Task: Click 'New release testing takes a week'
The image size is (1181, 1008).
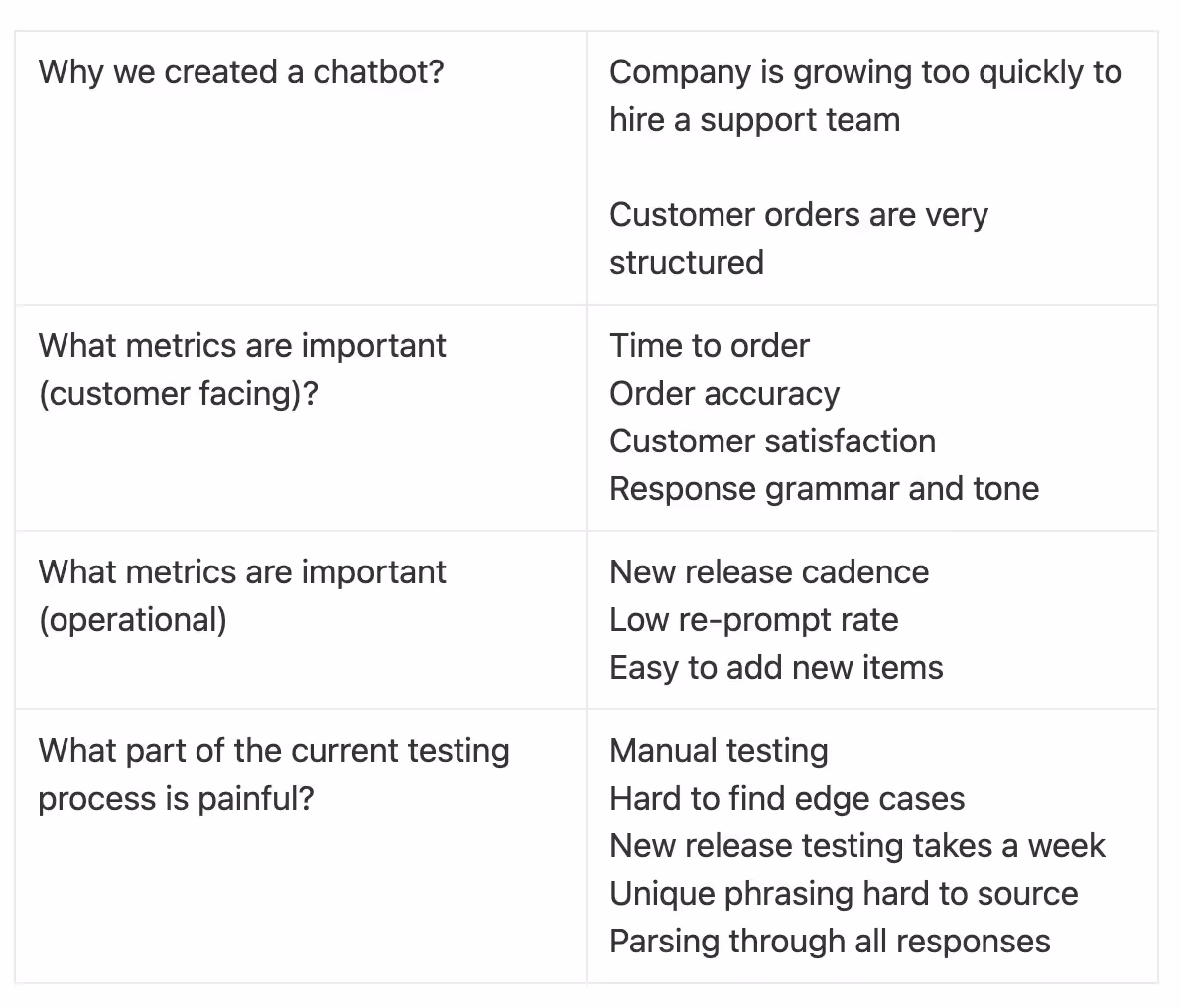Action: (x=857, y=846)
